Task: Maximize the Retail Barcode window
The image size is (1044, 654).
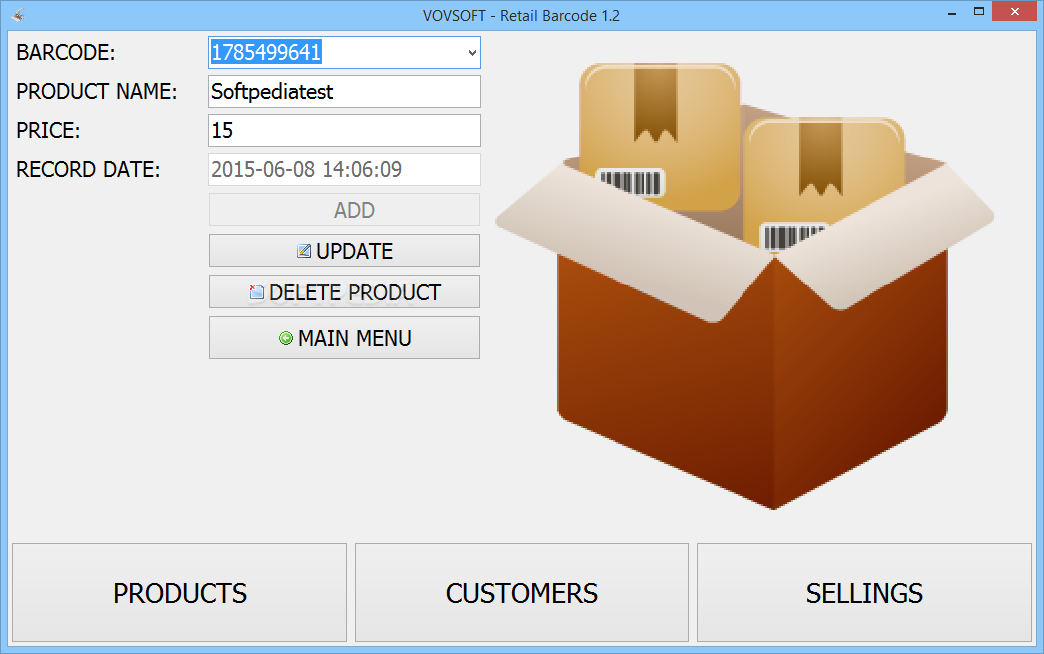Action: [979, 12]
